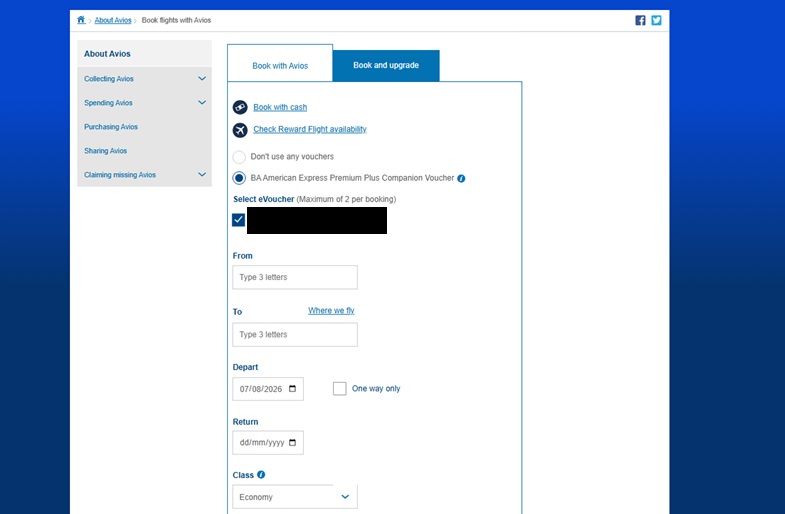Click Collecting Avios sidebar label
Image resolution: width=785 pixels, height=514 pixels.
[109, 79]
